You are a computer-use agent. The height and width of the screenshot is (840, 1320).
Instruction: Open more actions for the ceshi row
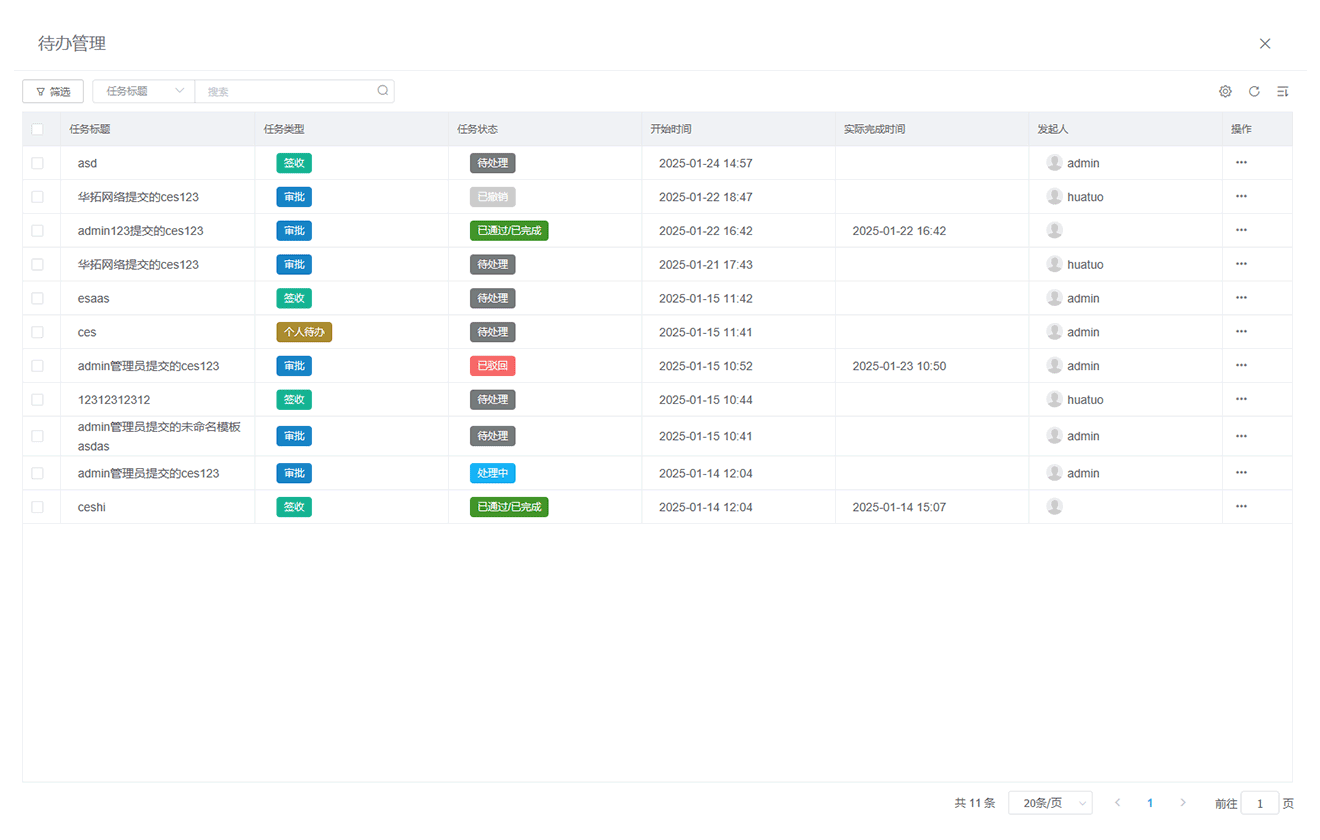pos(1241,506)
